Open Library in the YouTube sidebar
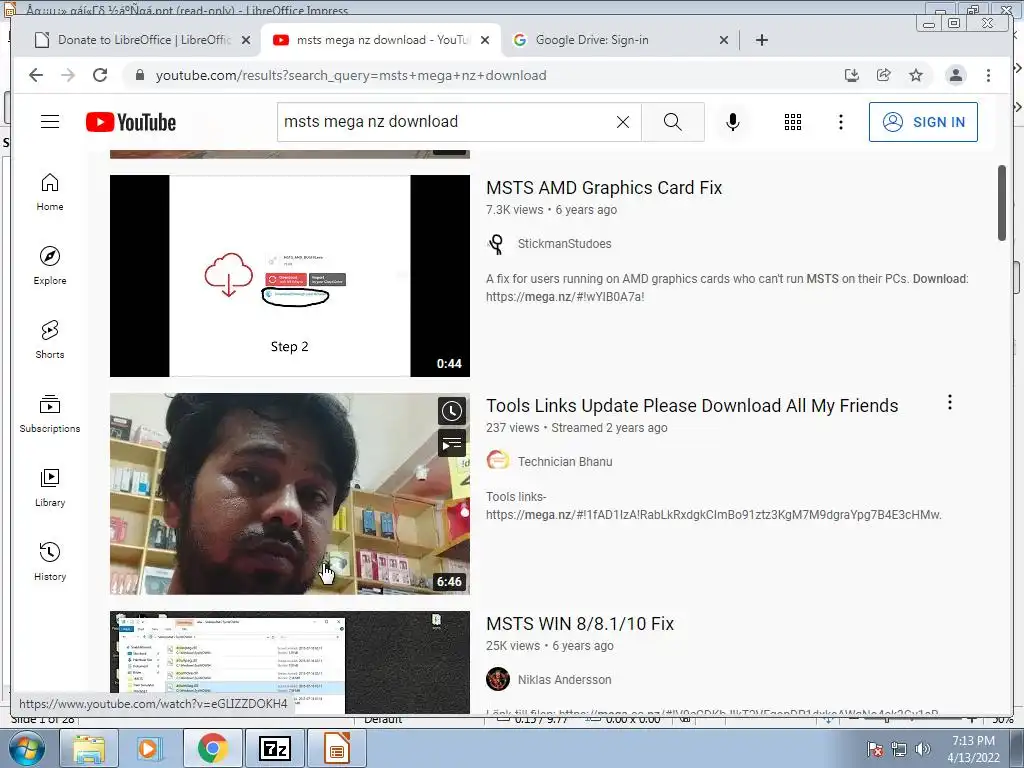This screenshot has height=768, width=1024. pyautogui.click(x=50, y=488)
